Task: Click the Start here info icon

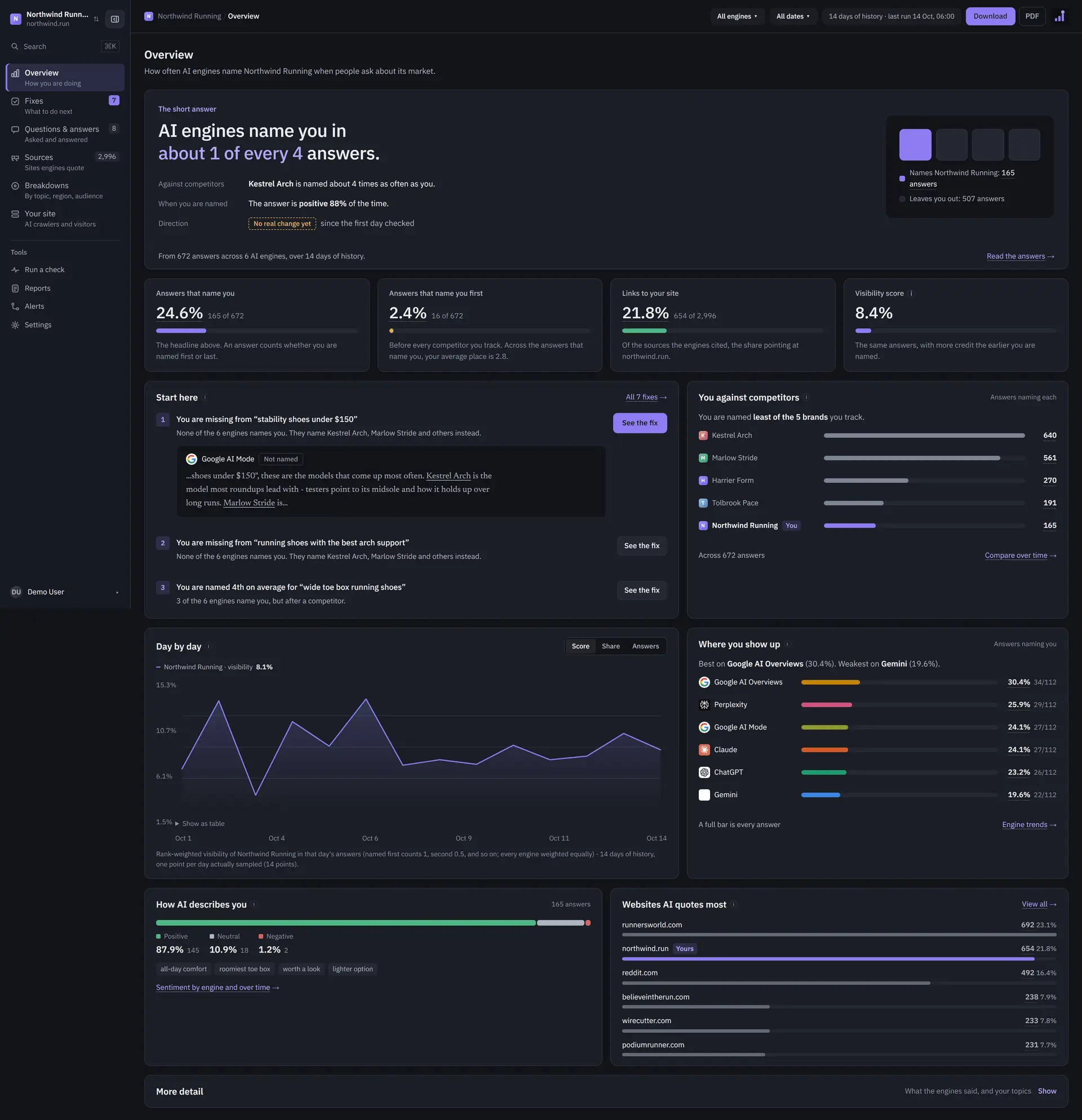Action: click(x=205, y=397)
